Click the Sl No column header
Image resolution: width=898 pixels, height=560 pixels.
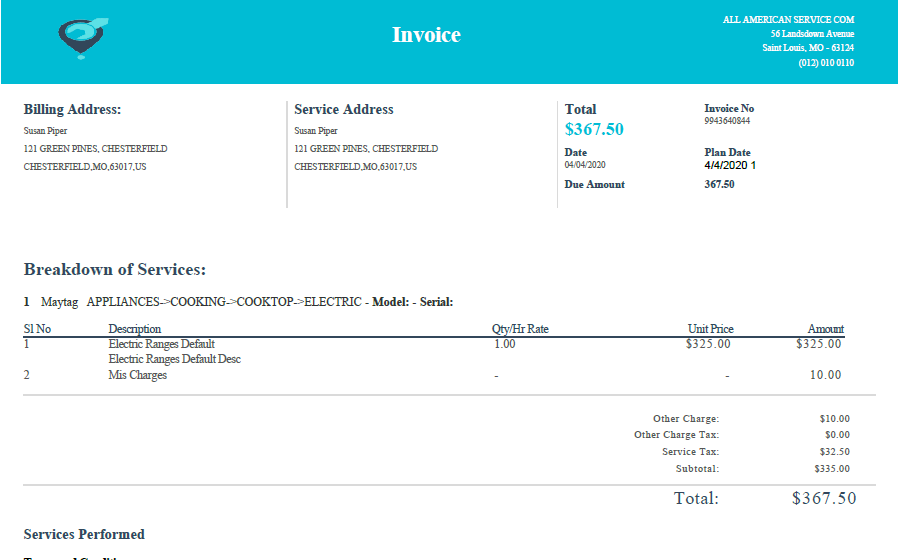[x=37, y=329]
